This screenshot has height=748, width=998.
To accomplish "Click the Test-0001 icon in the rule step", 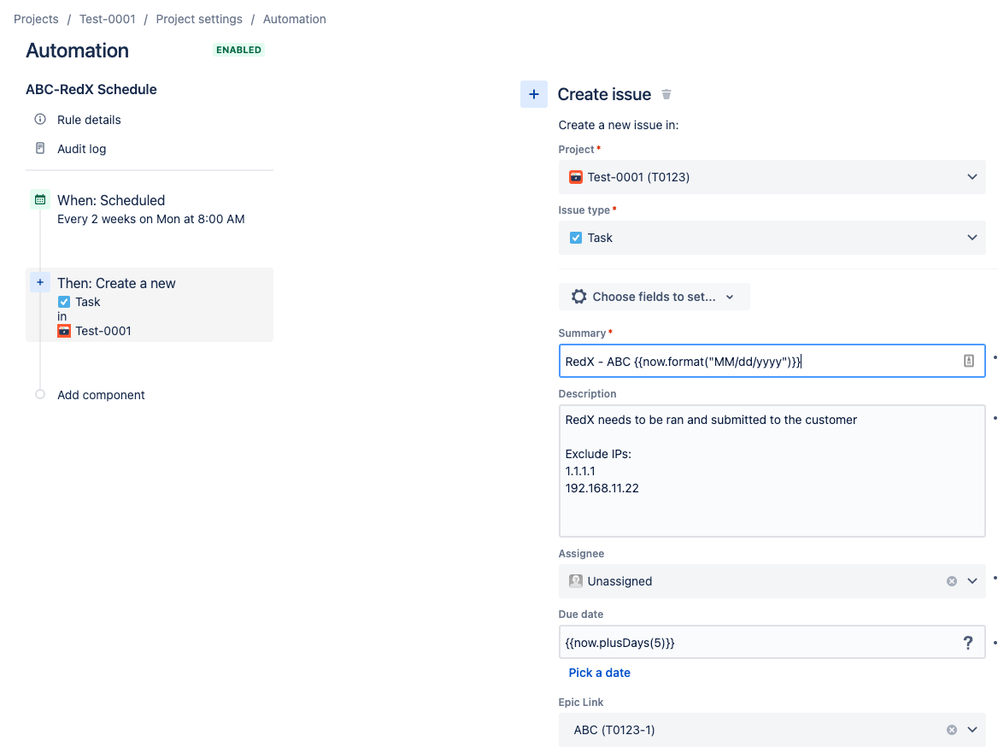I will tap(64, 331).
